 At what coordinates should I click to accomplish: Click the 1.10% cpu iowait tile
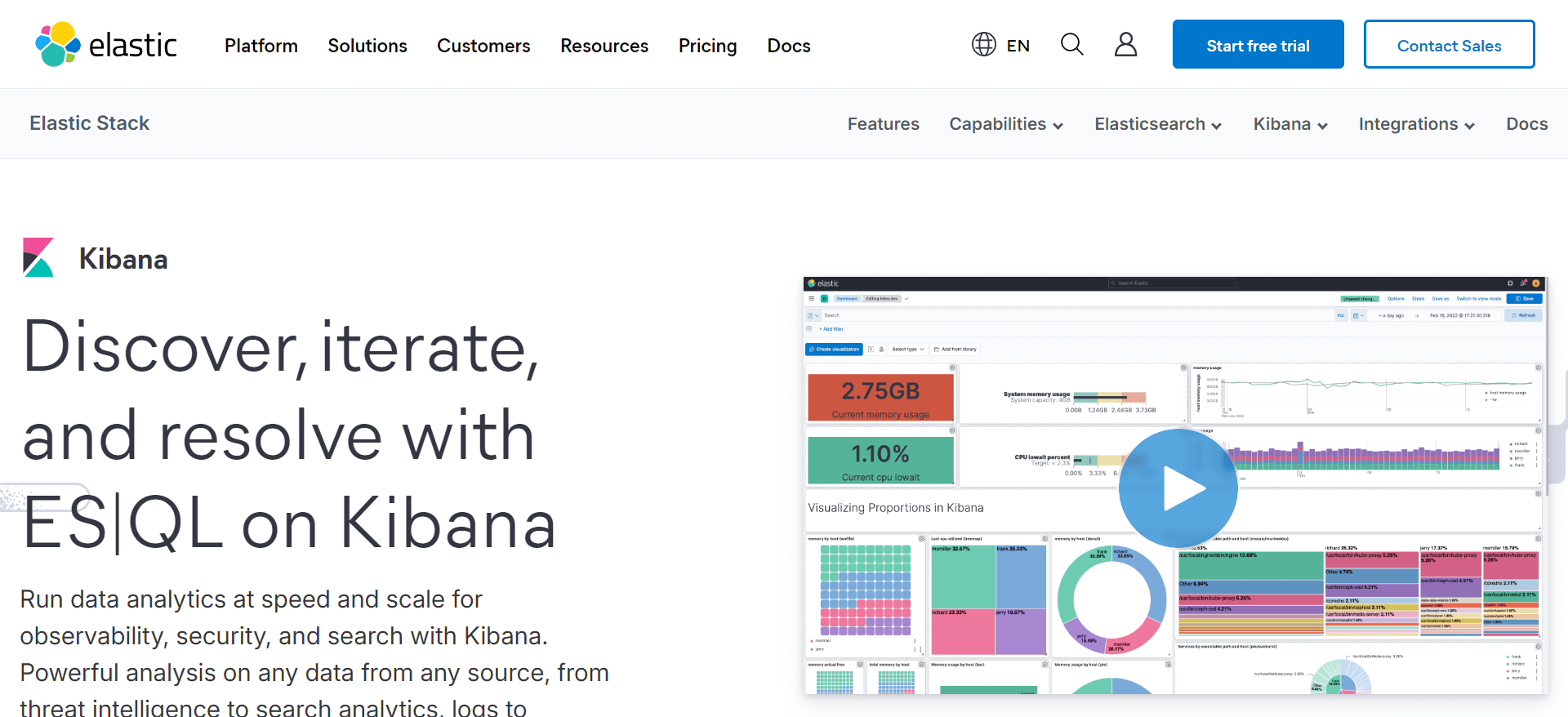pyautogui.click(x=880, y=460)
